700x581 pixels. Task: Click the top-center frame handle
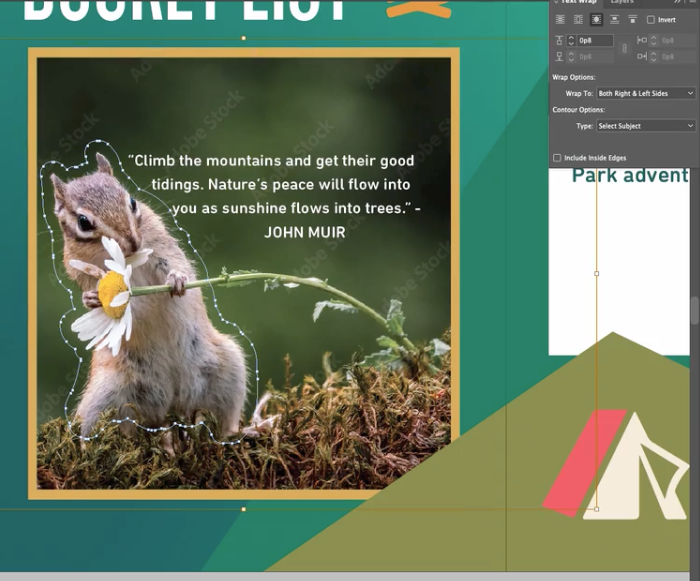243,38
